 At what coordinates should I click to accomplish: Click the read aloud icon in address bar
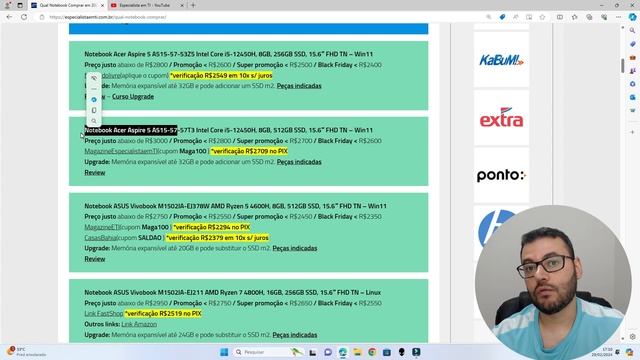(x=516, y=17)
